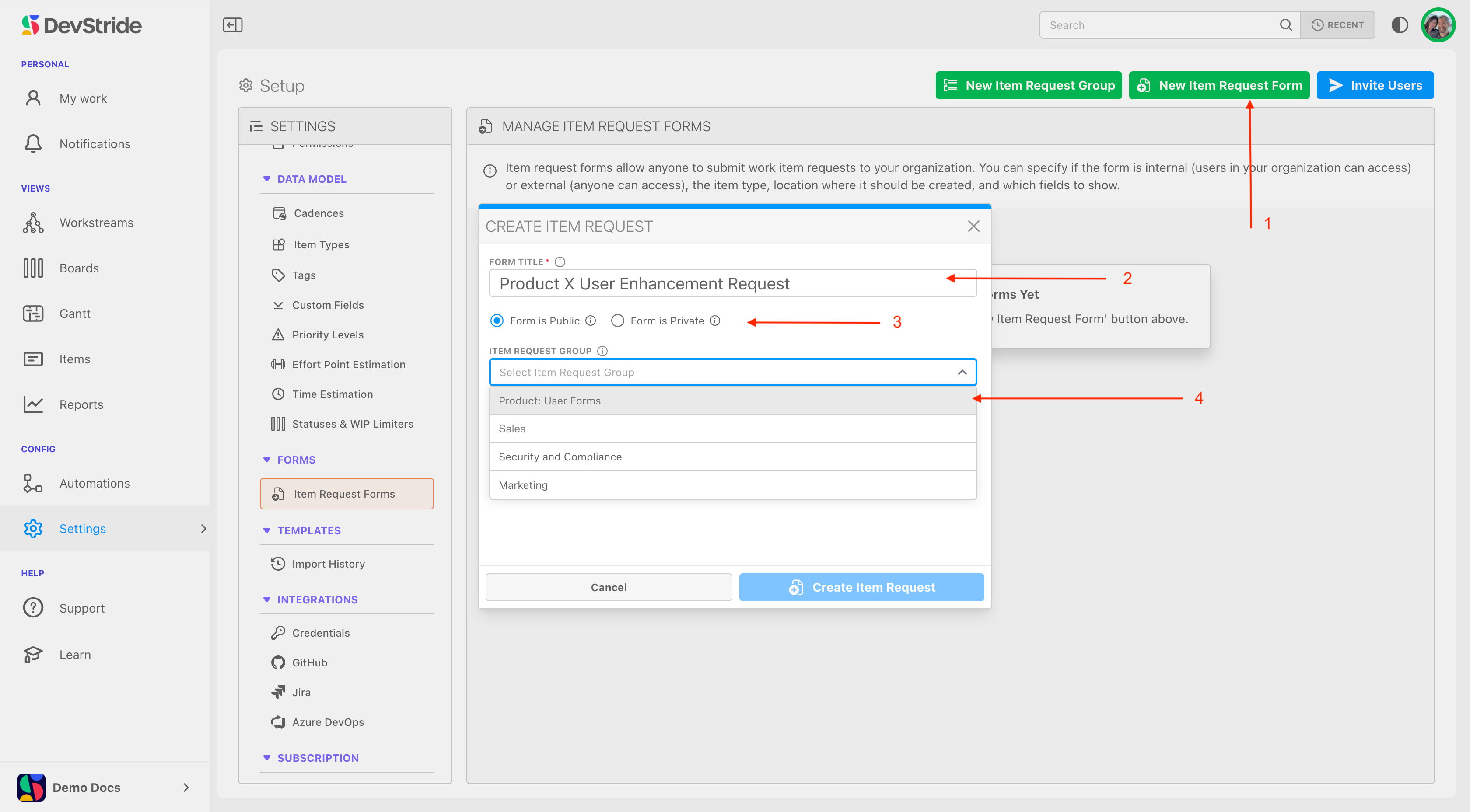Click New Item Request Group button

tap(1028, 86)
